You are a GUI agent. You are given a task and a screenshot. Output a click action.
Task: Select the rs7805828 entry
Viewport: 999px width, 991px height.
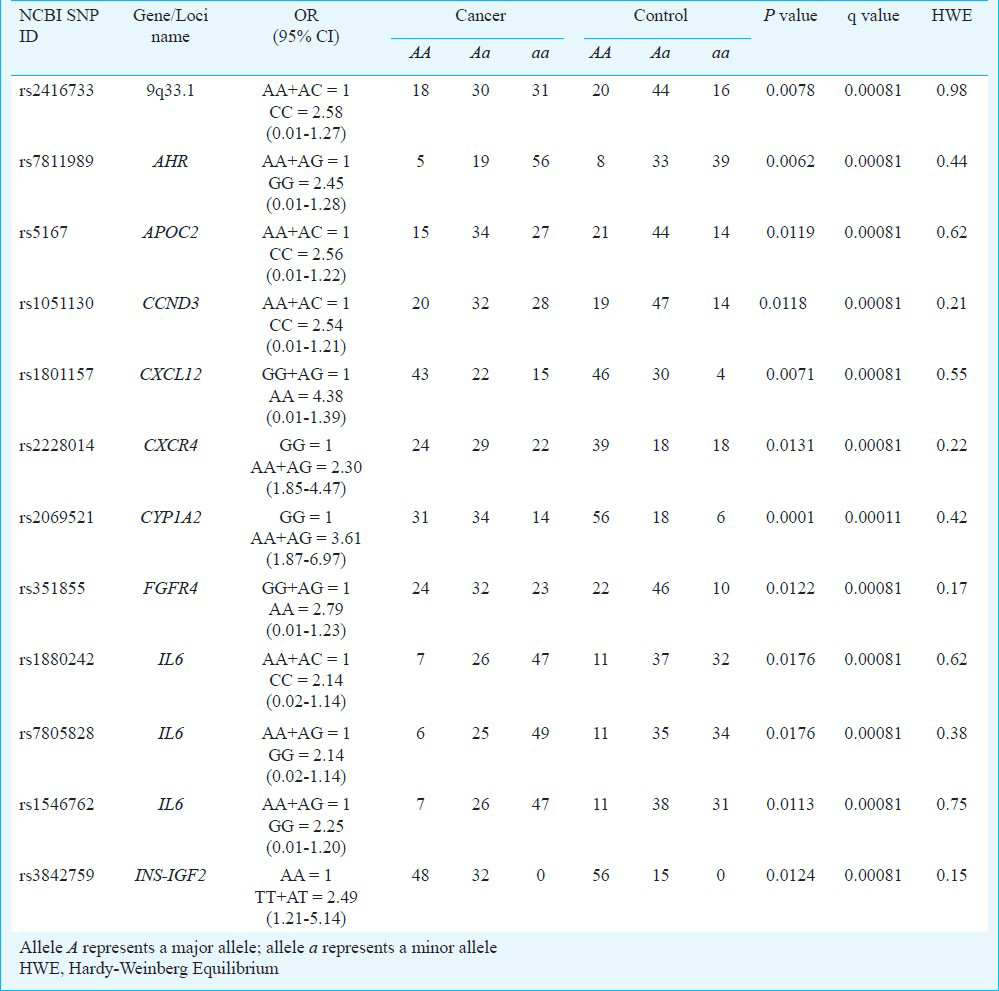56,733
